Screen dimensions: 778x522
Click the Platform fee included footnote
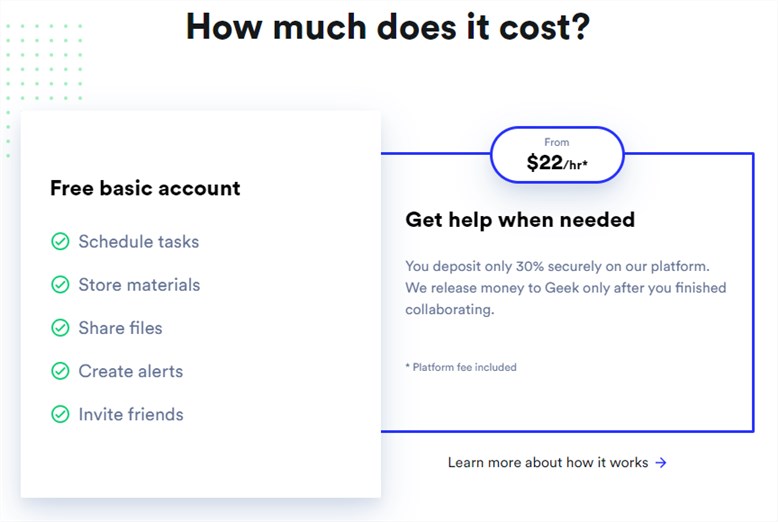point(461,367)
